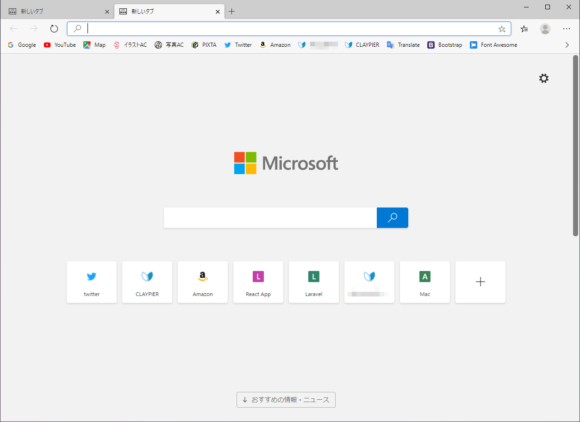The image size is (580, 422).
Task: Open Google bookmark in favorites bar
Action: pos(22,45)
